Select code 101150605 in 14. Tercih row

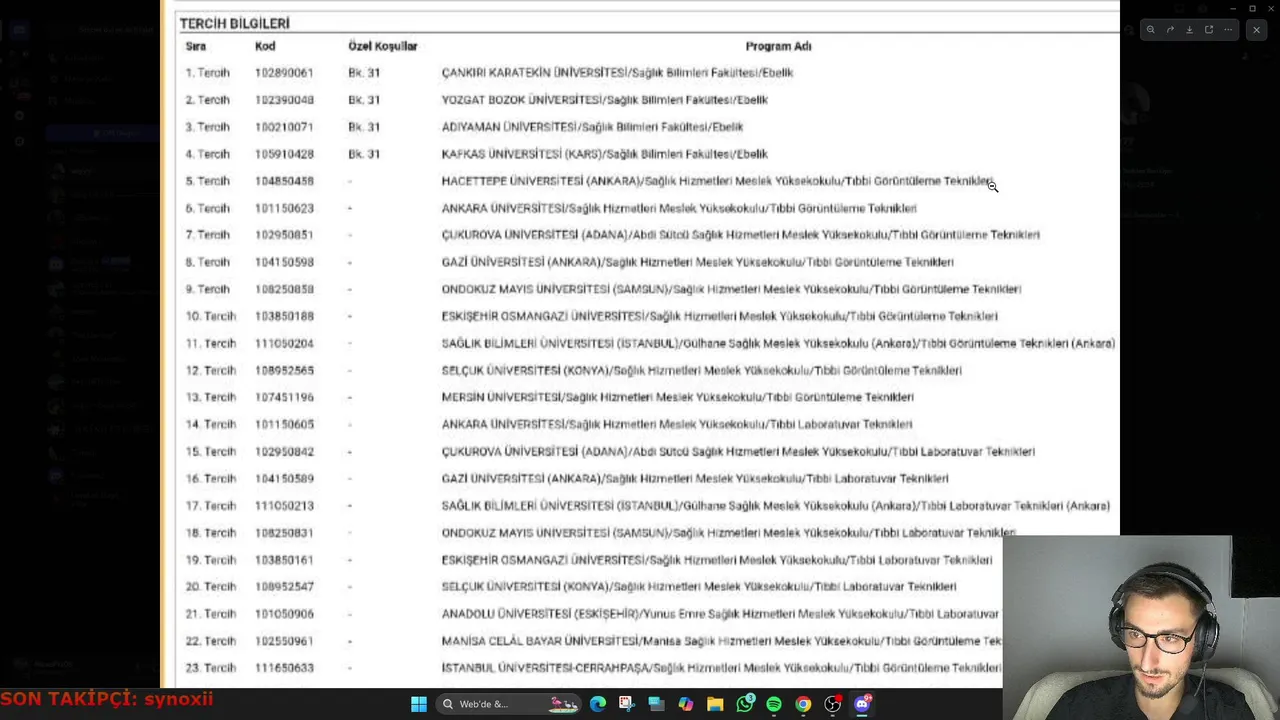(284, 424)
